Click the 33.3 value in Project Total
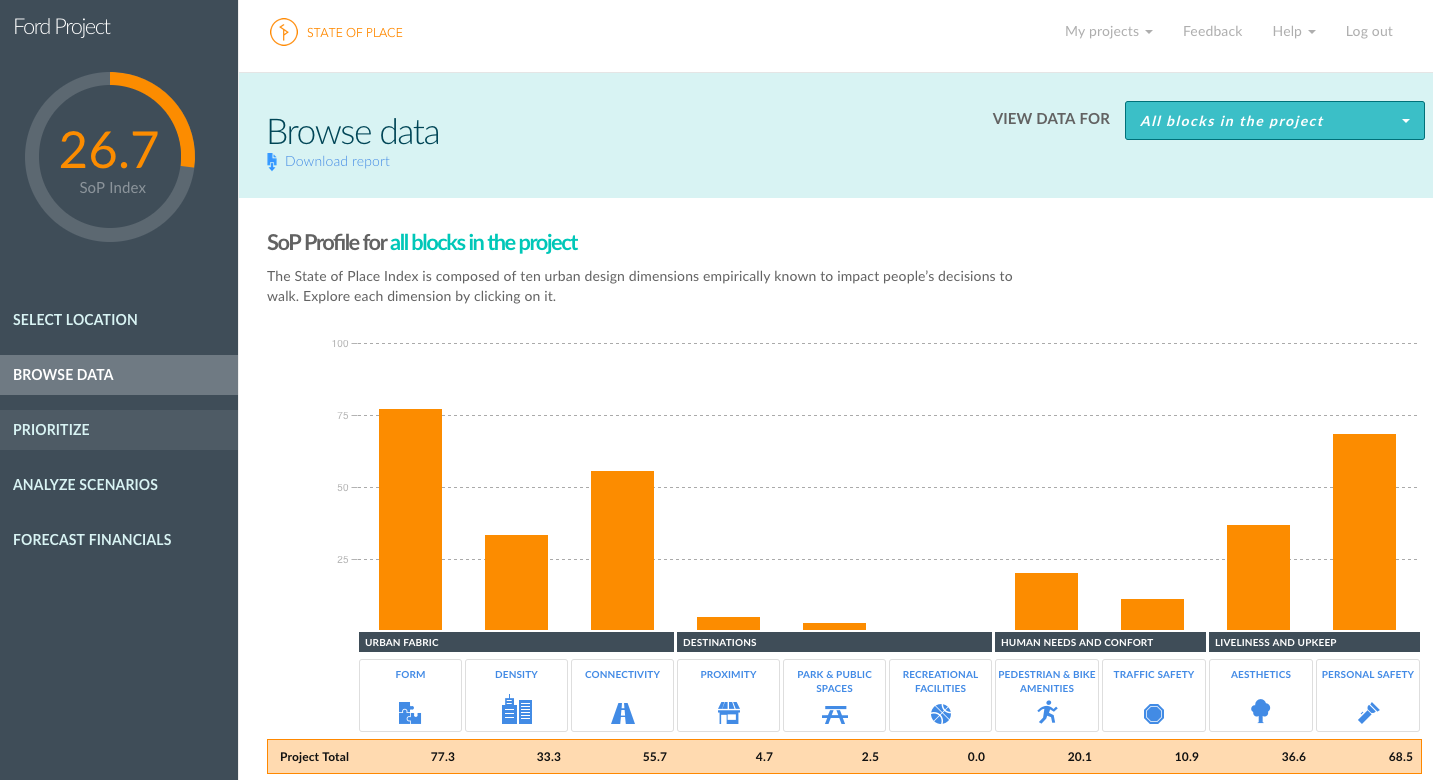This screenshot has width=1433, height=780. pos(549,757)
